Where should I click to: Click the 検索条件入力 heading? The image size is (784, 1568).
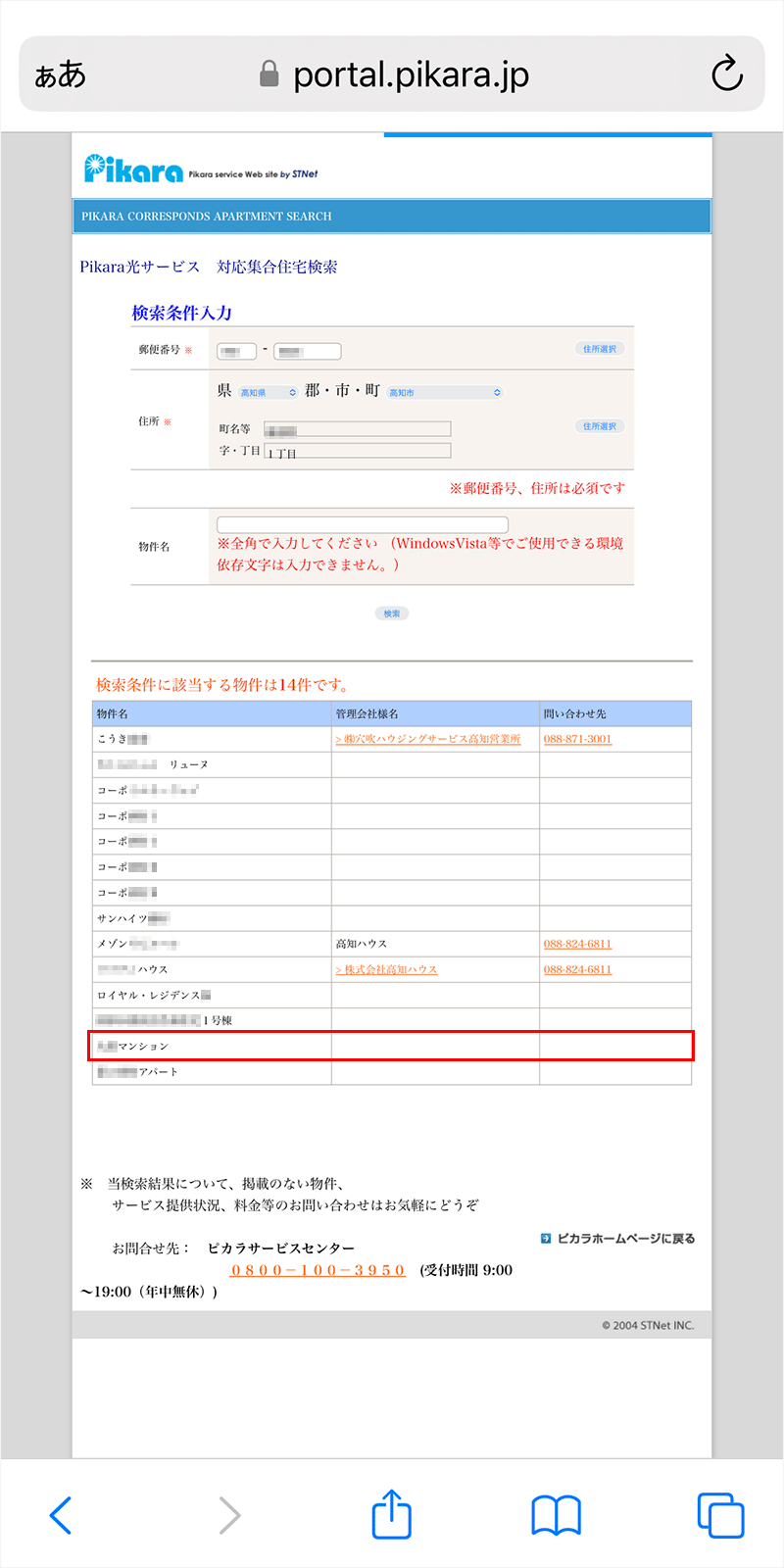pyautogui.click(x=182, y=313)
